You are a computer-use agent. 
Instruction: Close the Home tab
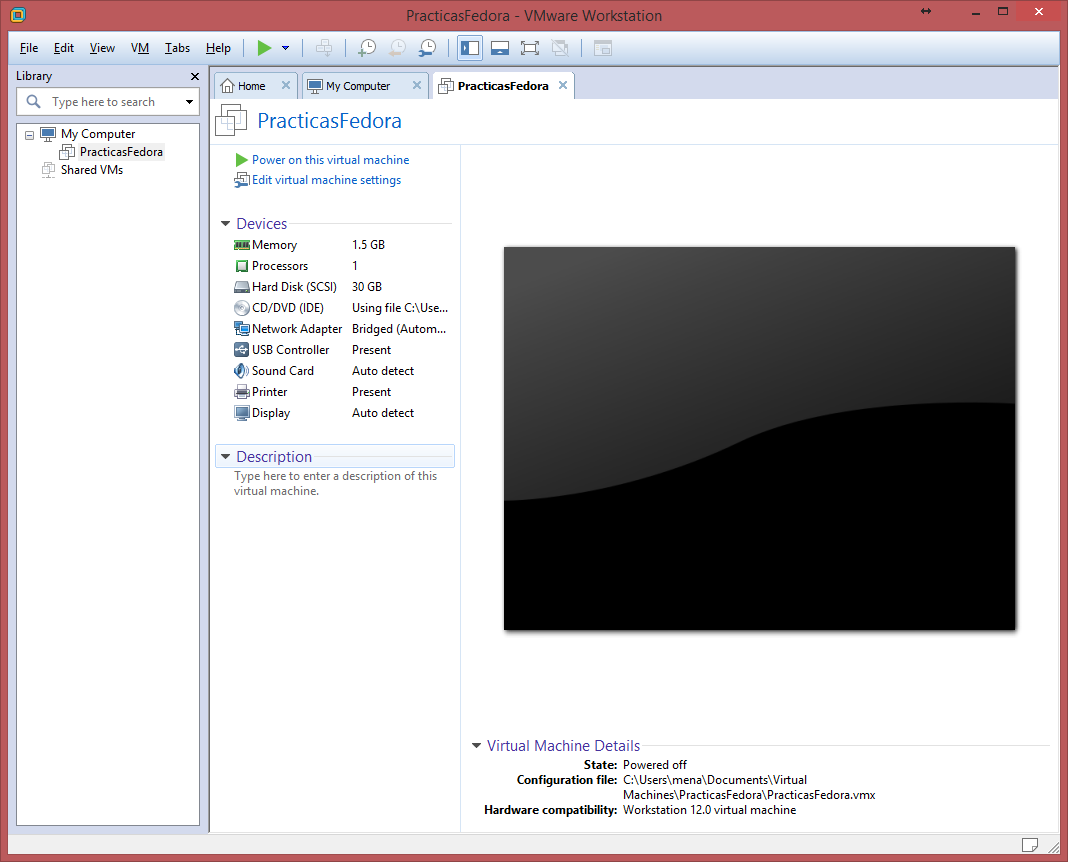[x=286, y=85]
